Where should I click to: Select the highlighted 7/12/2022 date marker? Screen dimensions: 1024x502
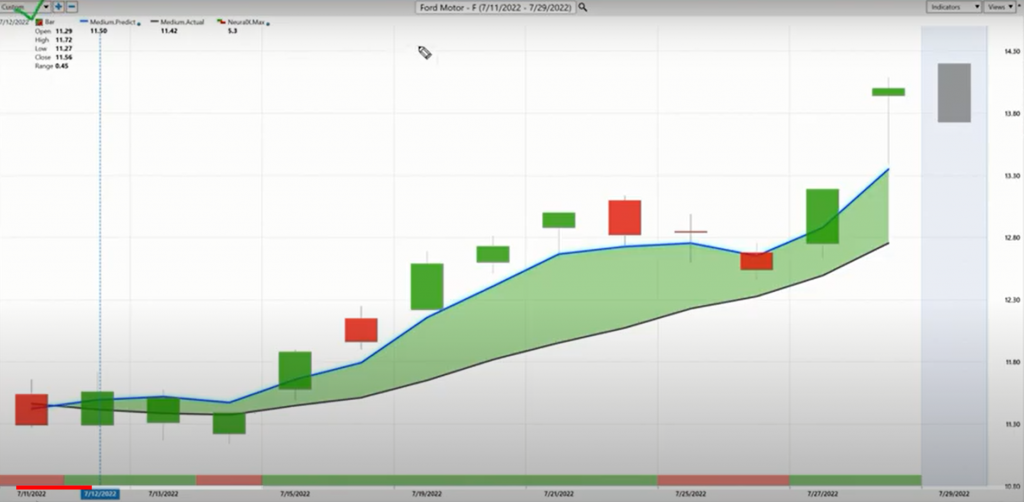(100, 494)
